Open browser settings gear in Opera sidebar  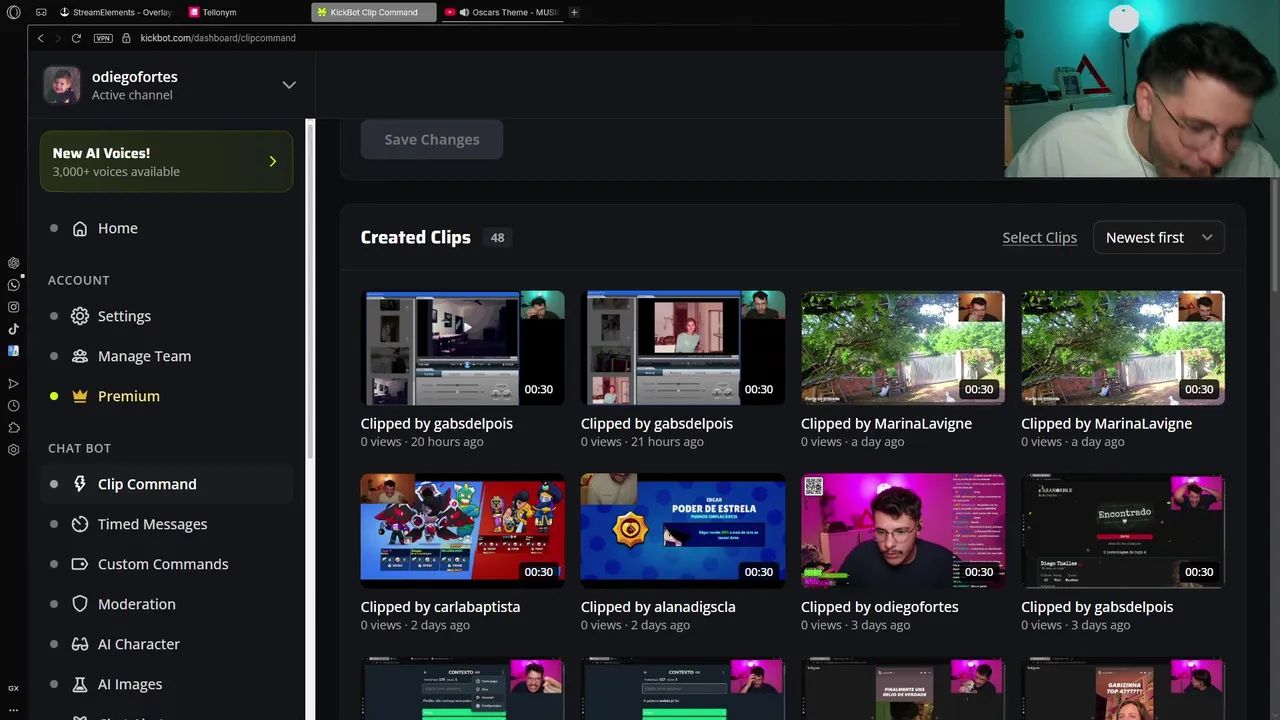coord(13,449)
